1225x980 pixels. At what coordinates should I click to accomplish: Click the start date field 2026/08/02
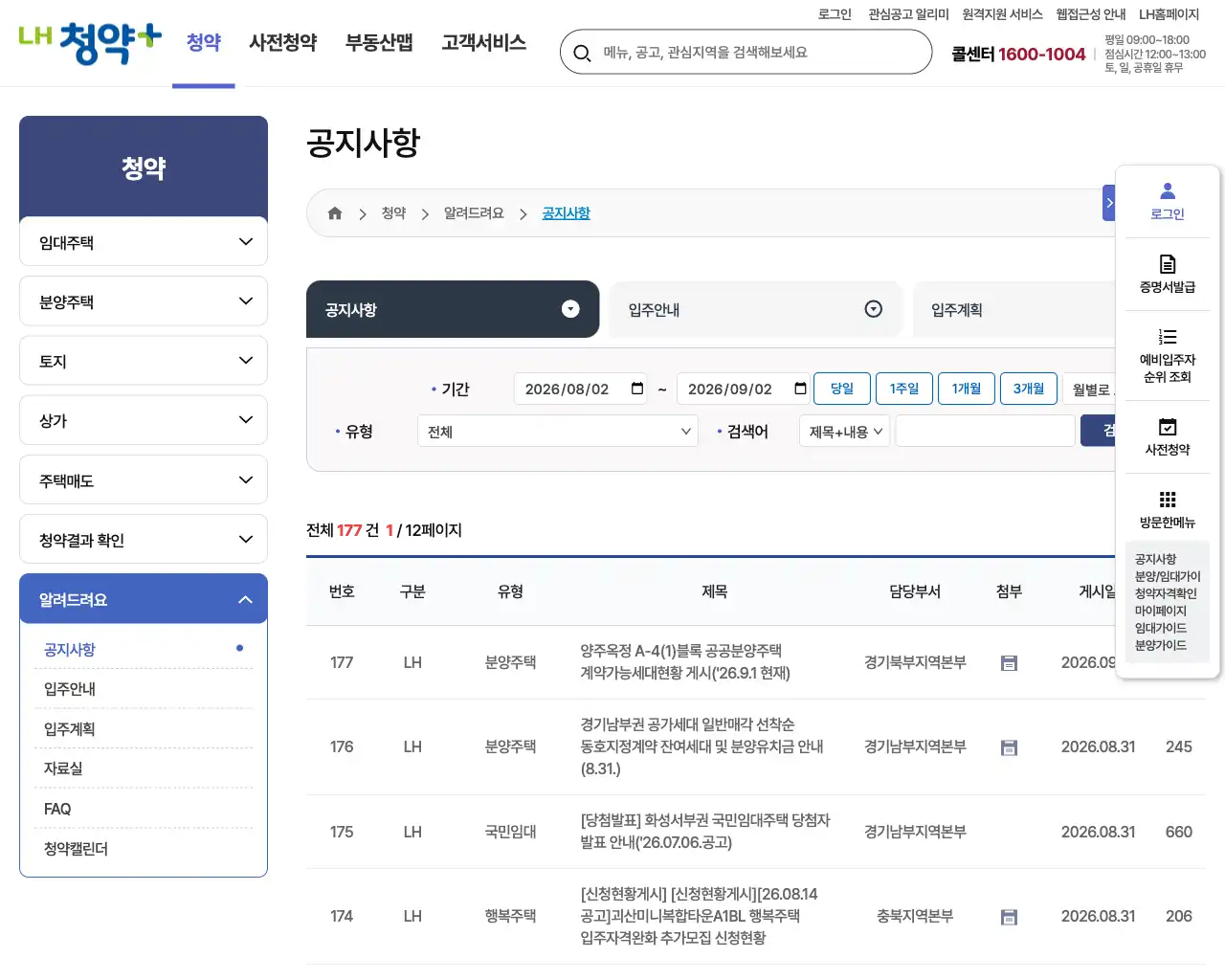click(580, 389)
